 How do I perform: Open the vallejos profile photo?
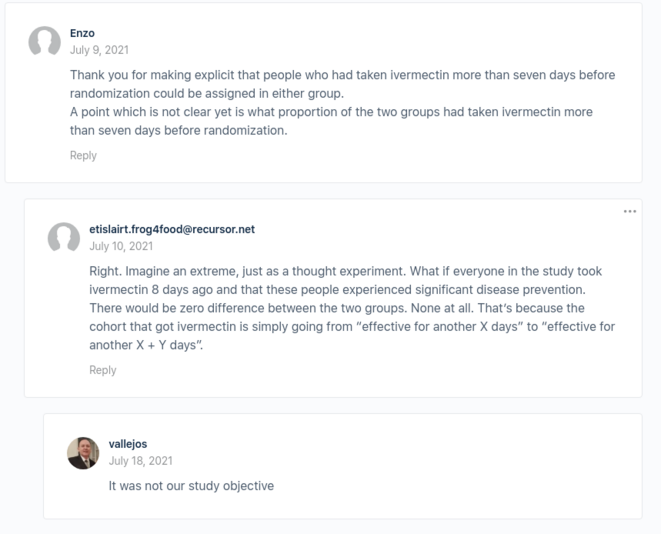[x=83, y=453]
